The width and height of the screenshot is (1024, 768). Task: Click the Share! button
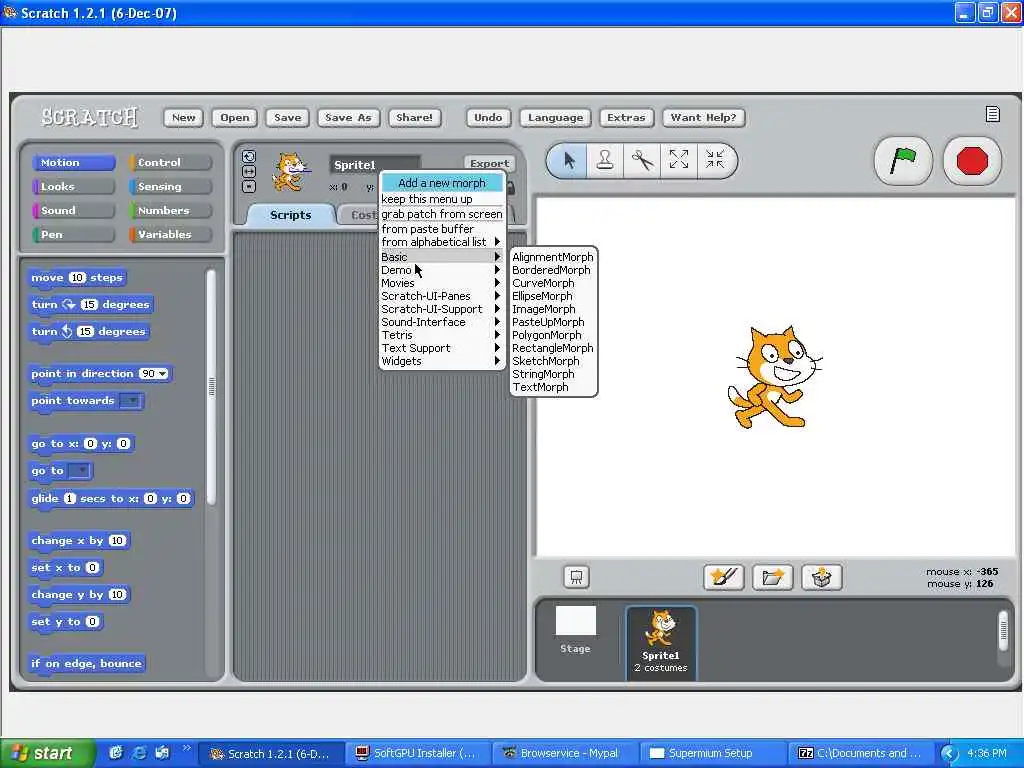pyautogui.click(x=414, y=118)
